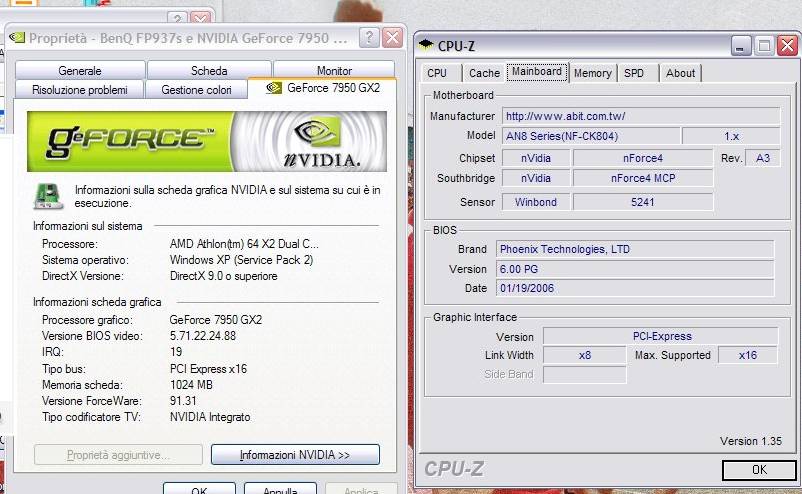Open the Monitor tab
This screenshot has width=802, height=494.
point(334,71)
